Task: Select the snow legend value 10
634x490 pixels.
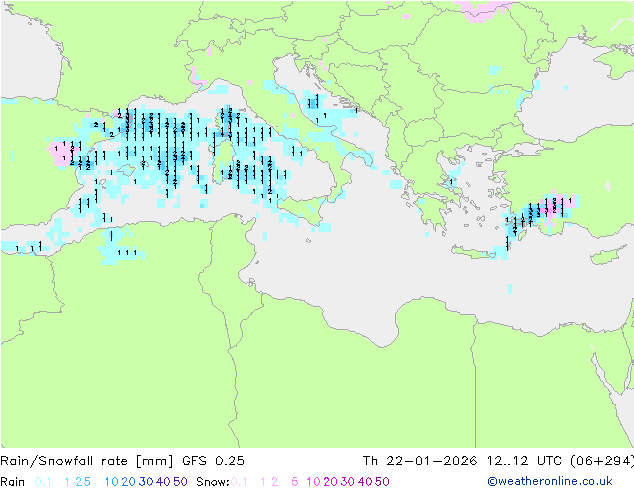Action: tap(313, 482)
